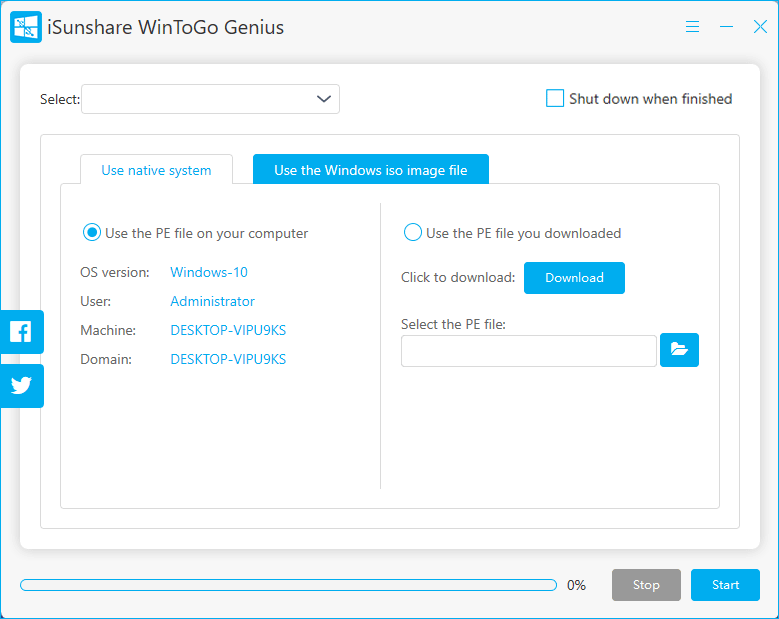The width and height of the screenshot is (779, 619).
Task: Share via the Twitter bird icon
Action: (x=21, y=386)
